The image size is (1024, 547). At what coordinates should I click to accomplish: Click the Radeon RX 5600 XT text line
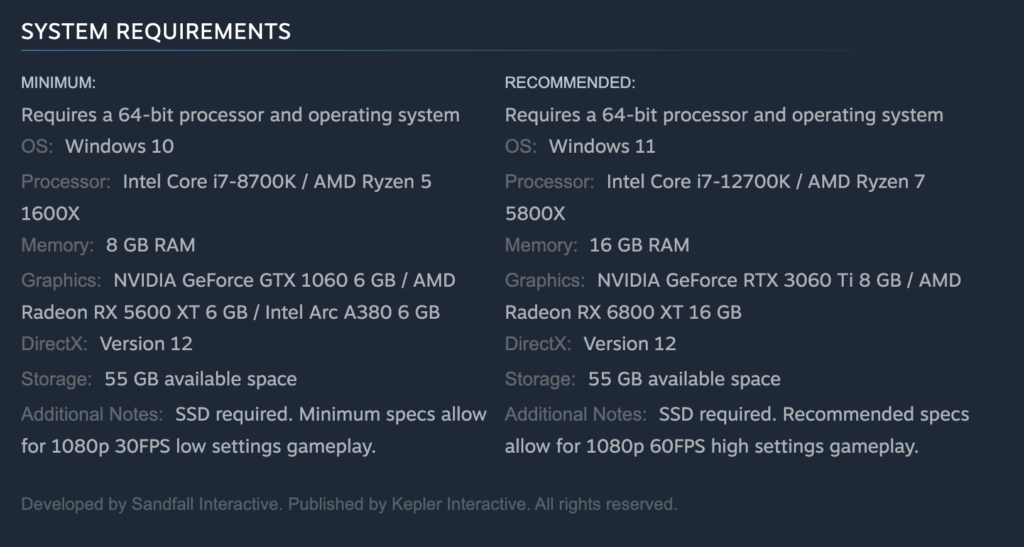230,312
